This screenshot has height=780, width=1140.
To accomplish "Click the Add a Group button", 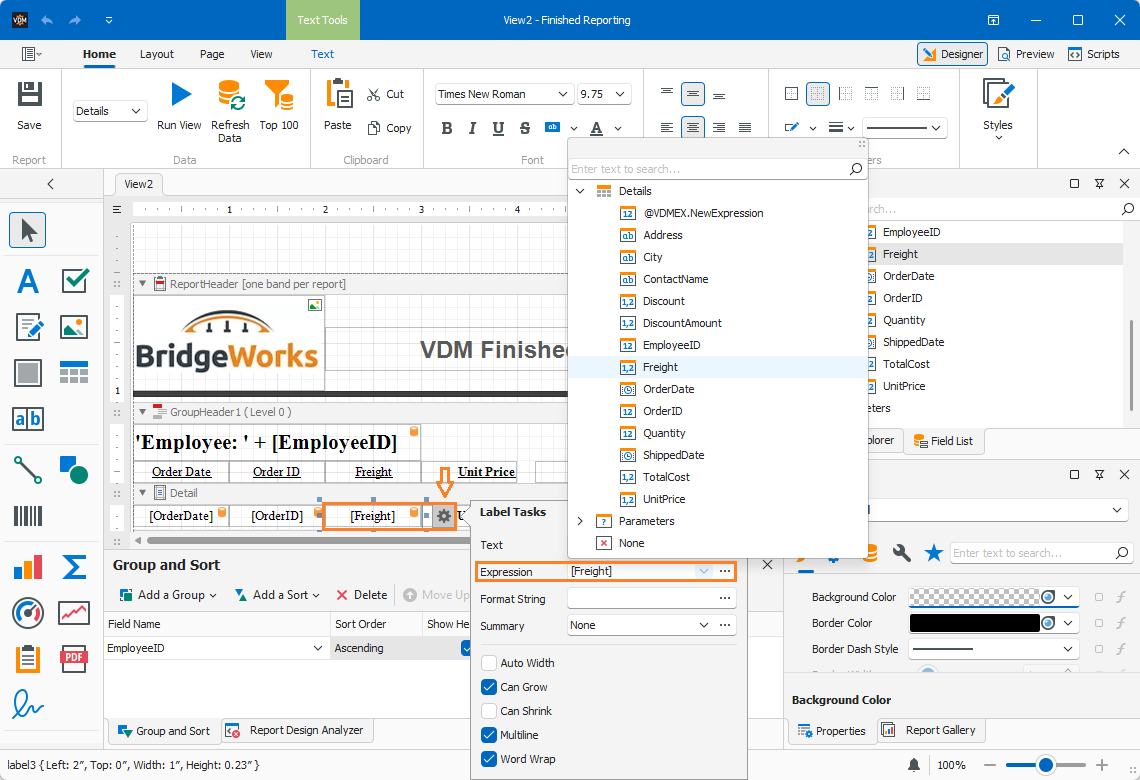I will click(168, 595).
